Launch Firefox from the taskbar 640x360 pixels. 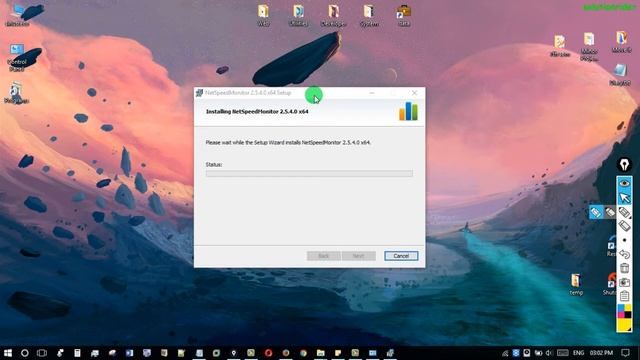tap(286, 353)
